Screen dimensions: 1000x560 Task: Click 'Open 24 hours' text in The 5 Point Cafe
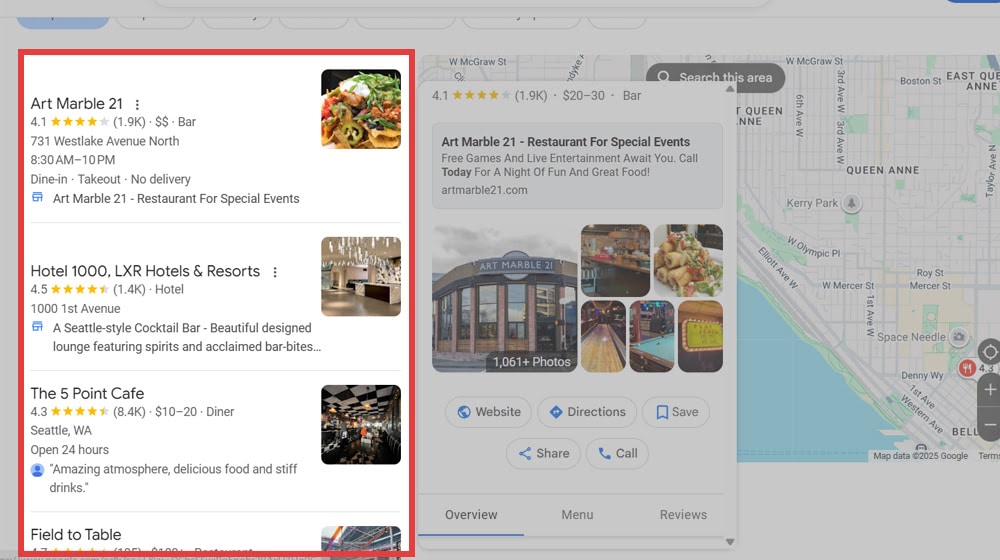[70, 450]
